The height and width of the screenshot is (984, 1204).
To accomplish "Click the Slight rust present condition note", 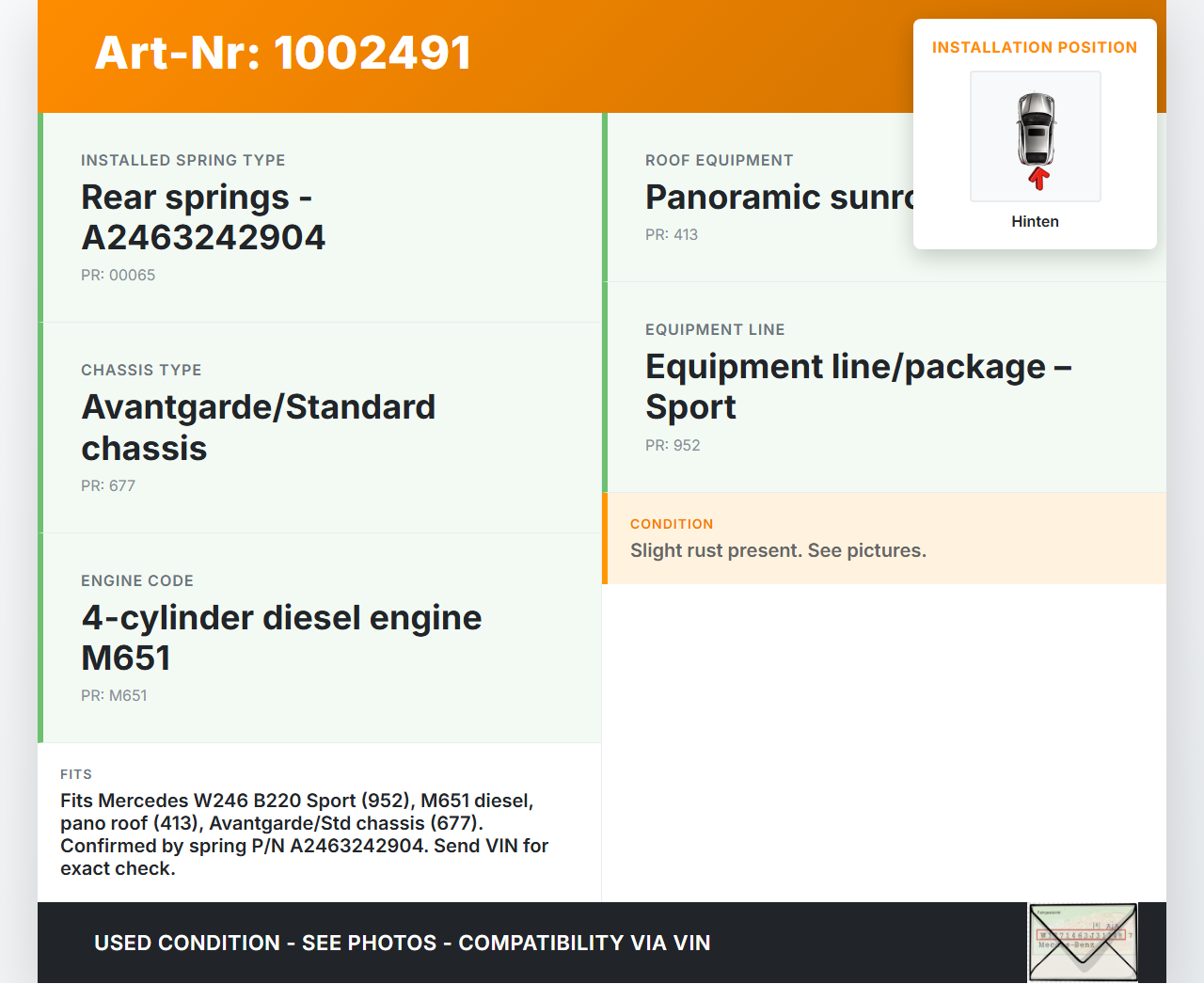I will tap(778, 550).
